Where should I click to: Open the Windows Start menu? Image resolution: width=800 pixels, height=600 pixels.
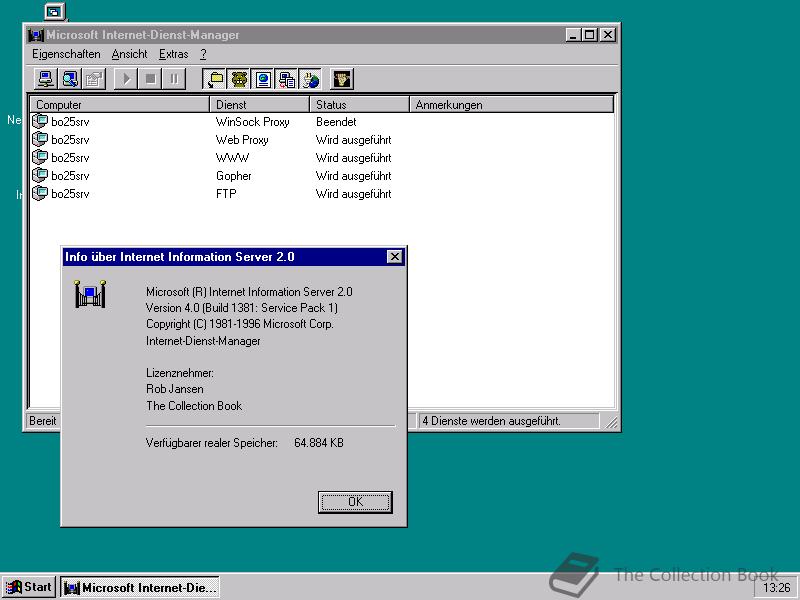29,587
